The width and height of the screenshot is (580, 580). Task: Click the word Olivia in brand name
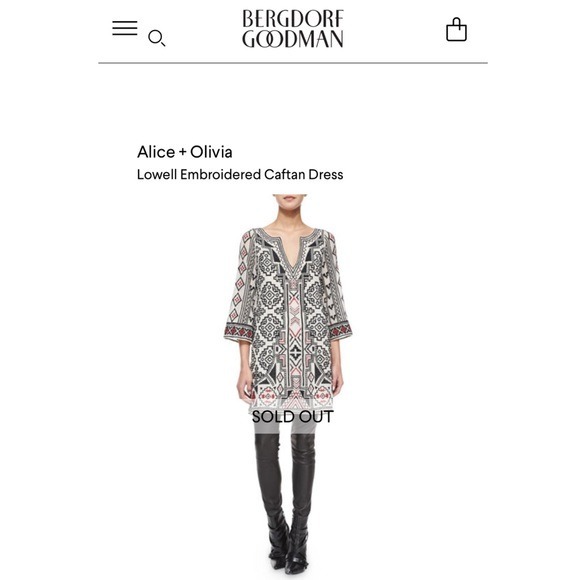pyautogui.click(x=211, y=152)
